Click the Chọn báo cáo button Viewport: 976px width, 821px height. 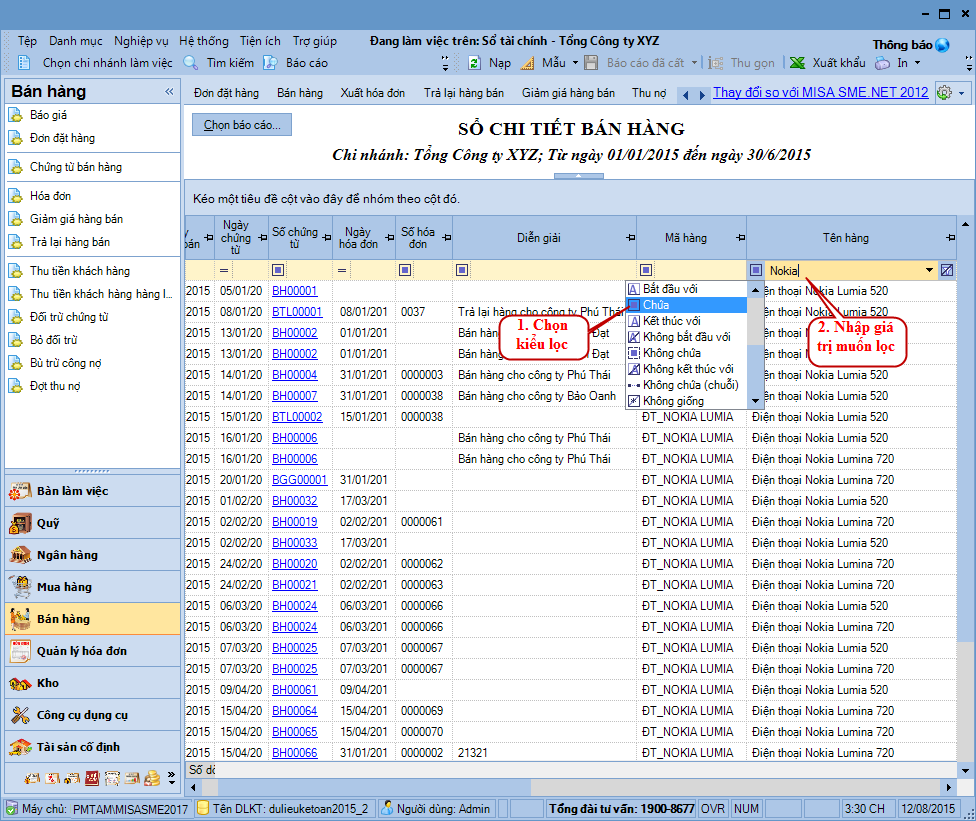click(x=242, y=125)
